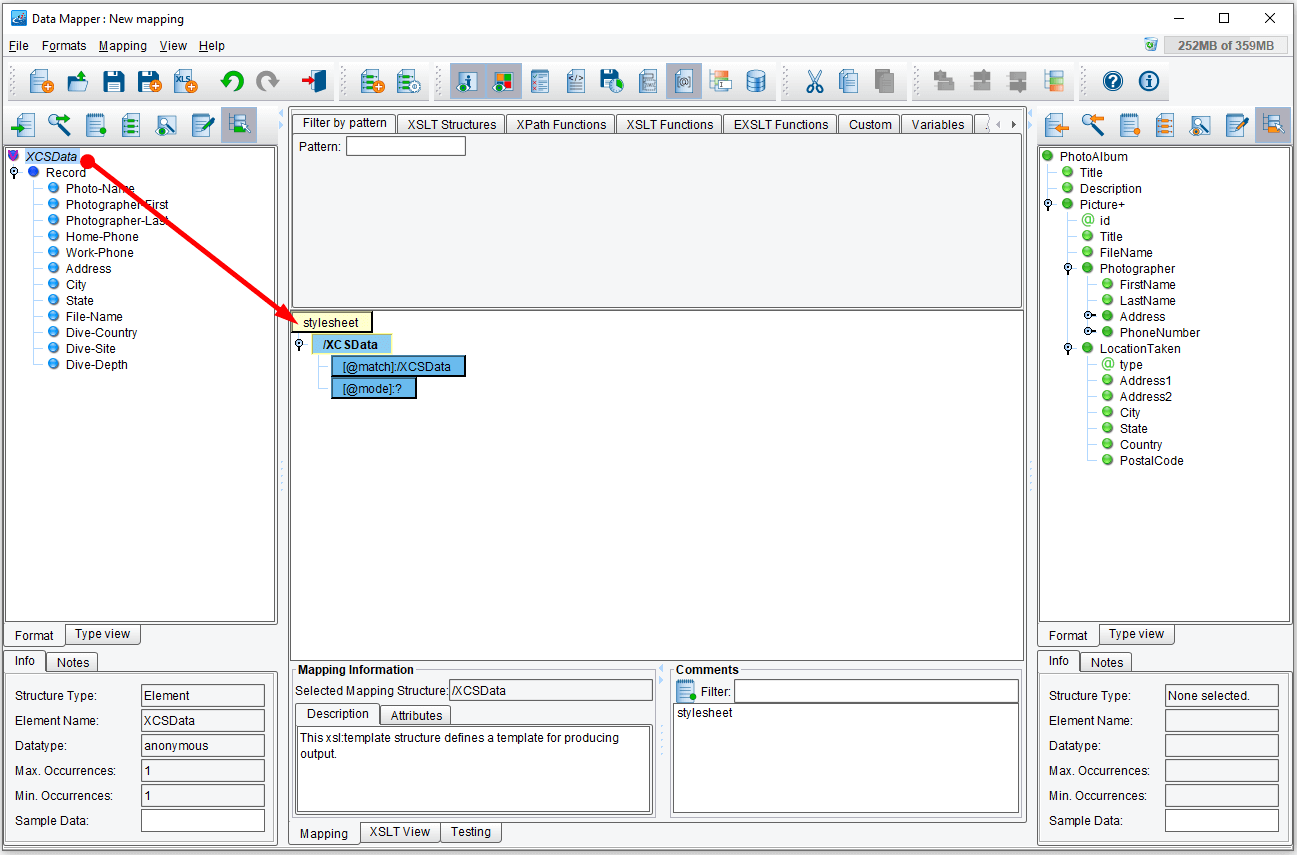Click the grey Paste pages icon

point(884,81)
